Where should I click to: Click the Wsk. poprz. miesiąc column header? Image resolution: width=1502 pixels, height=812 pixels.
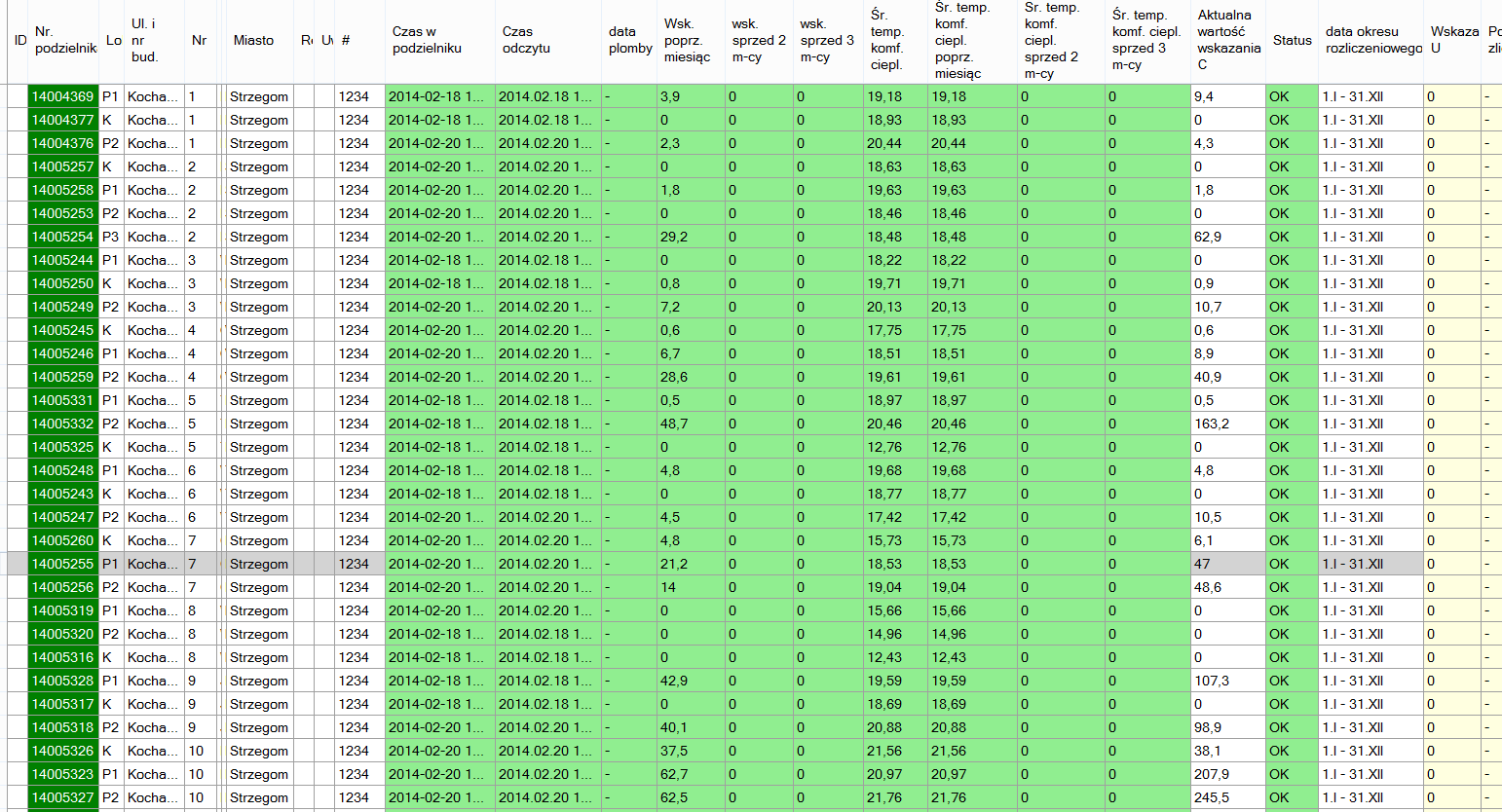pos(692,40)
